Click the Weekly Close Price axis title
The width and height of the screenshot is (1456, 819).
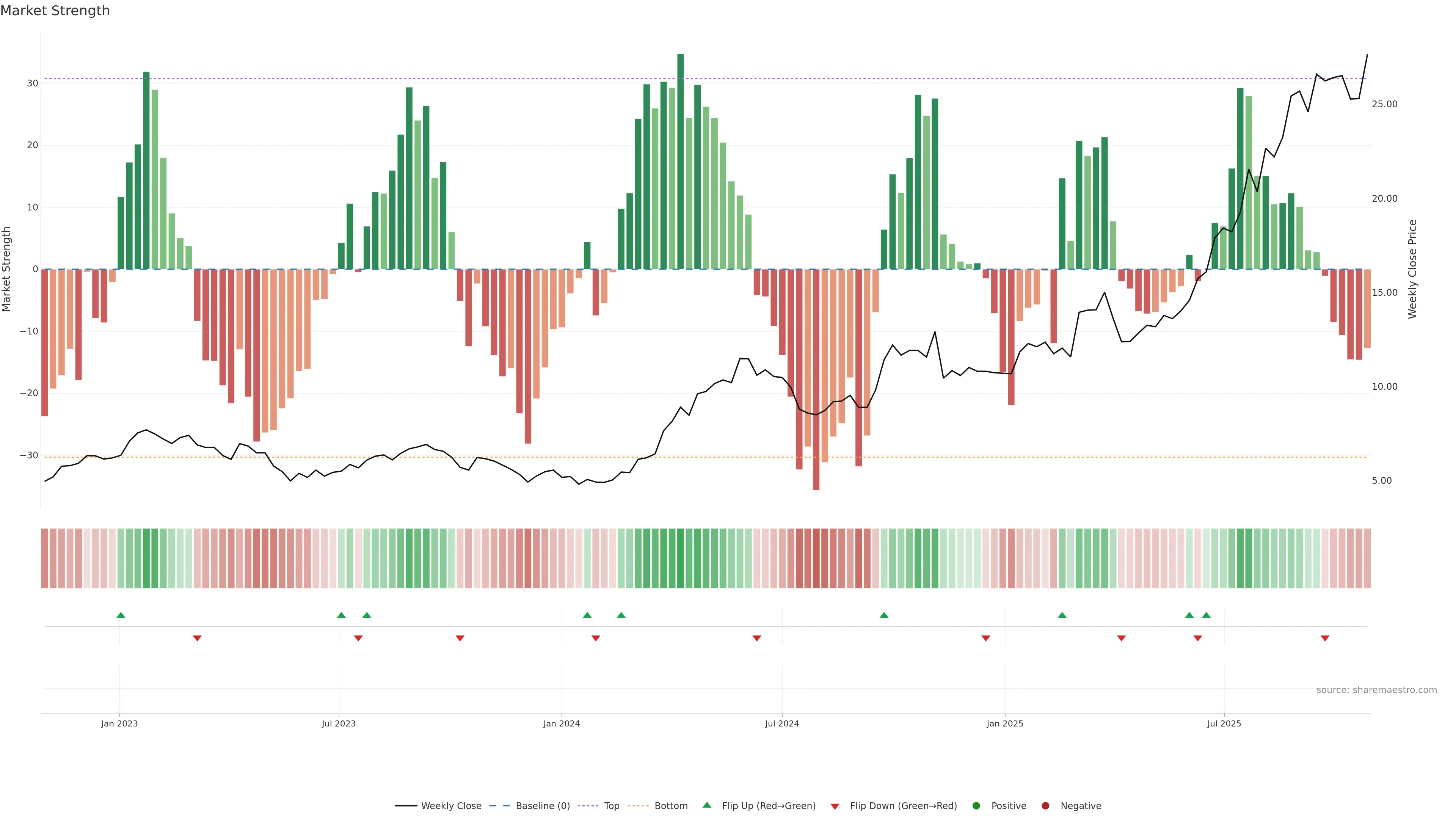[x=1412, y=269]
